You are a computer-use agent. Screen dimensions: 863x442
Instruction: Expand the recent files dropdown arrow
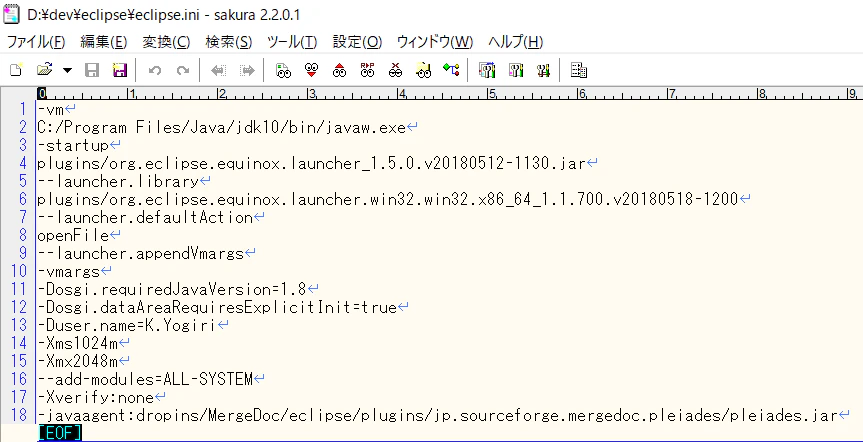[x=67, y=70]
